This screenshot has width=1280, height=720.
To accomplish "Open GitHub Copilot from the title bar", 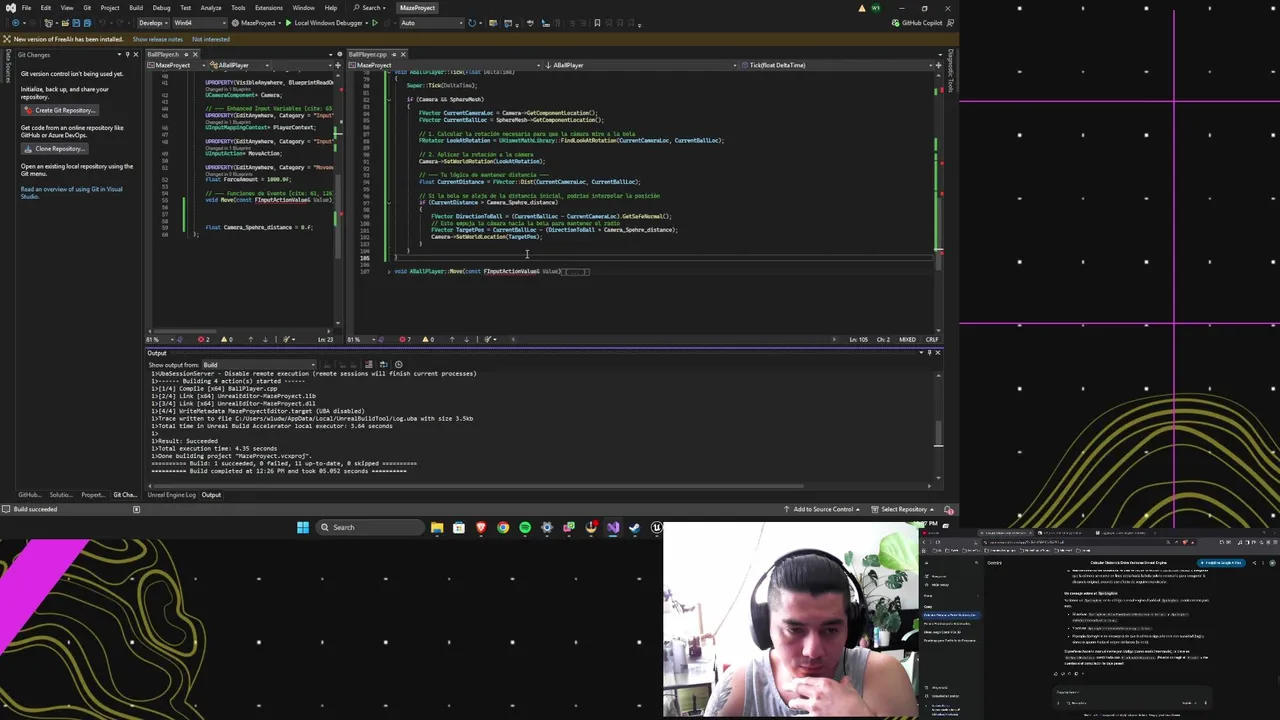I will point(917,23).
